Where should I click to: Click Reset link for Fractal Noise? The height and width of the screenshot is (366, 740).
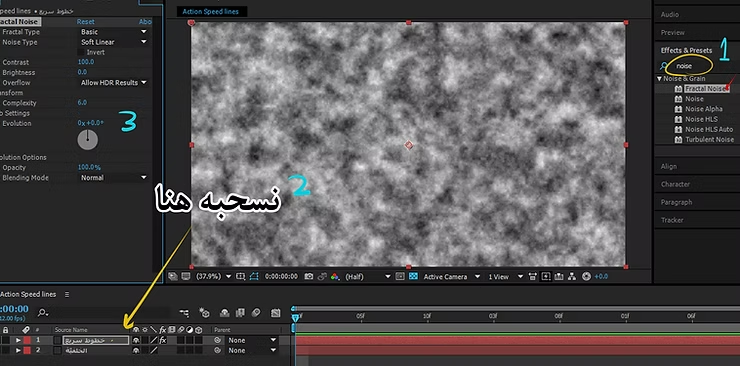(x=85, y=22)
